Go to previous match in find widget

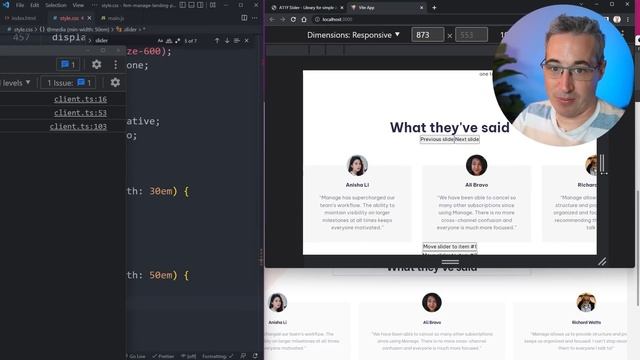217,41
